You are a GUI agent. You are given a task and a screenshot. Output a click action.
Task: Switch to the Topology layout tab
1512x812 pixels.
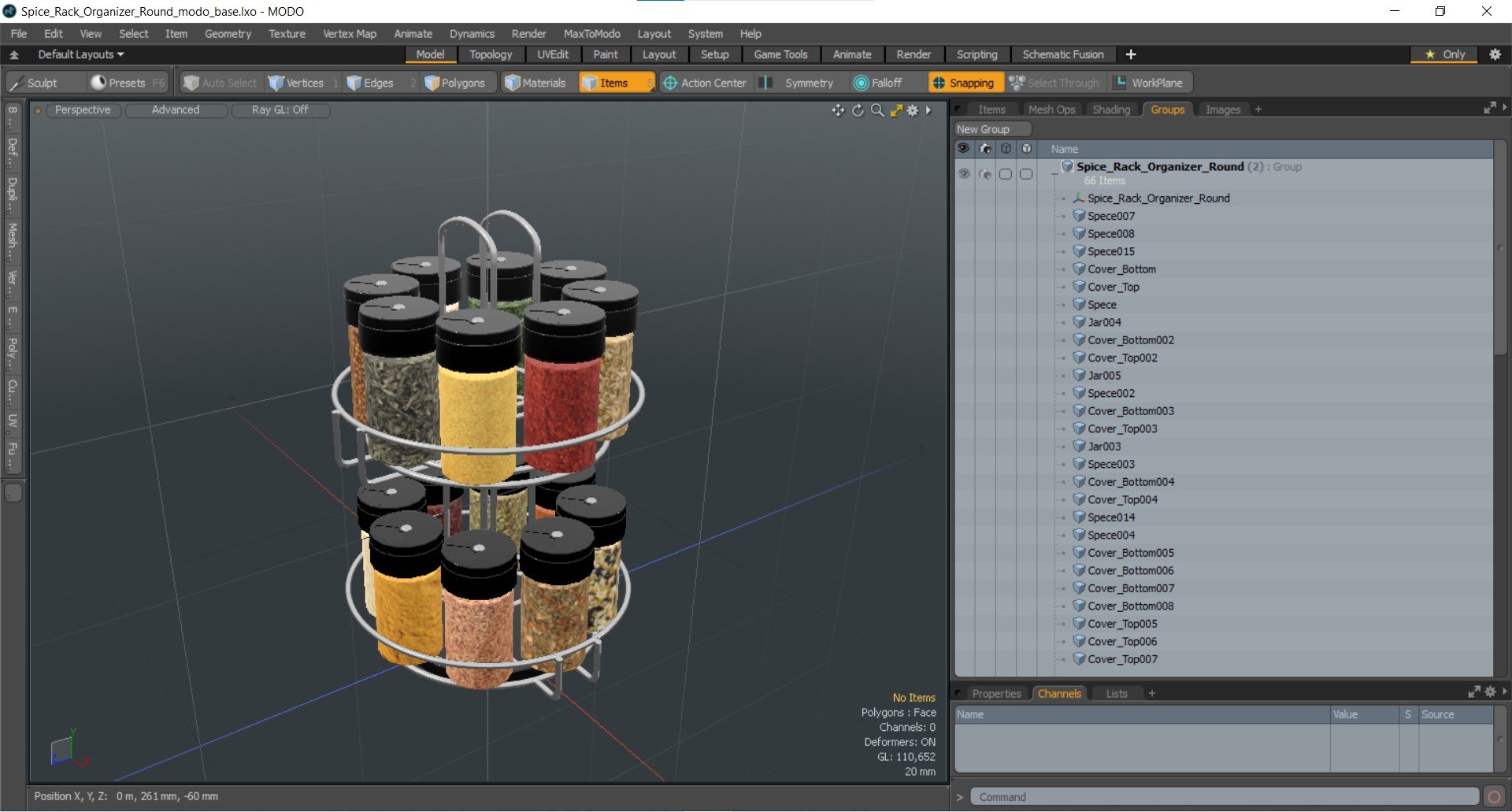(x=491, y=54)
